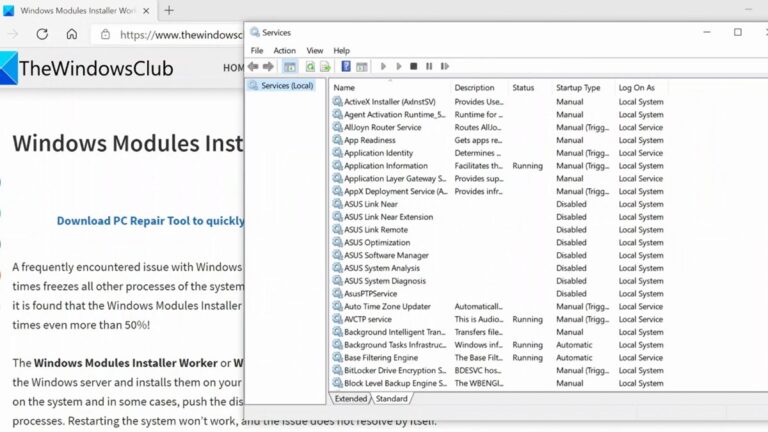Select the Application Information service
The image size is (768, 432).
[x=498, y=166]
